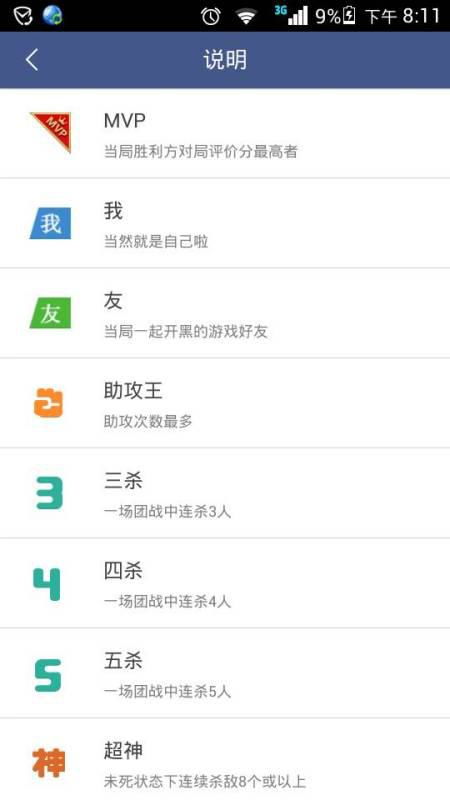Click the orange 神 icon

coord(49,763)
